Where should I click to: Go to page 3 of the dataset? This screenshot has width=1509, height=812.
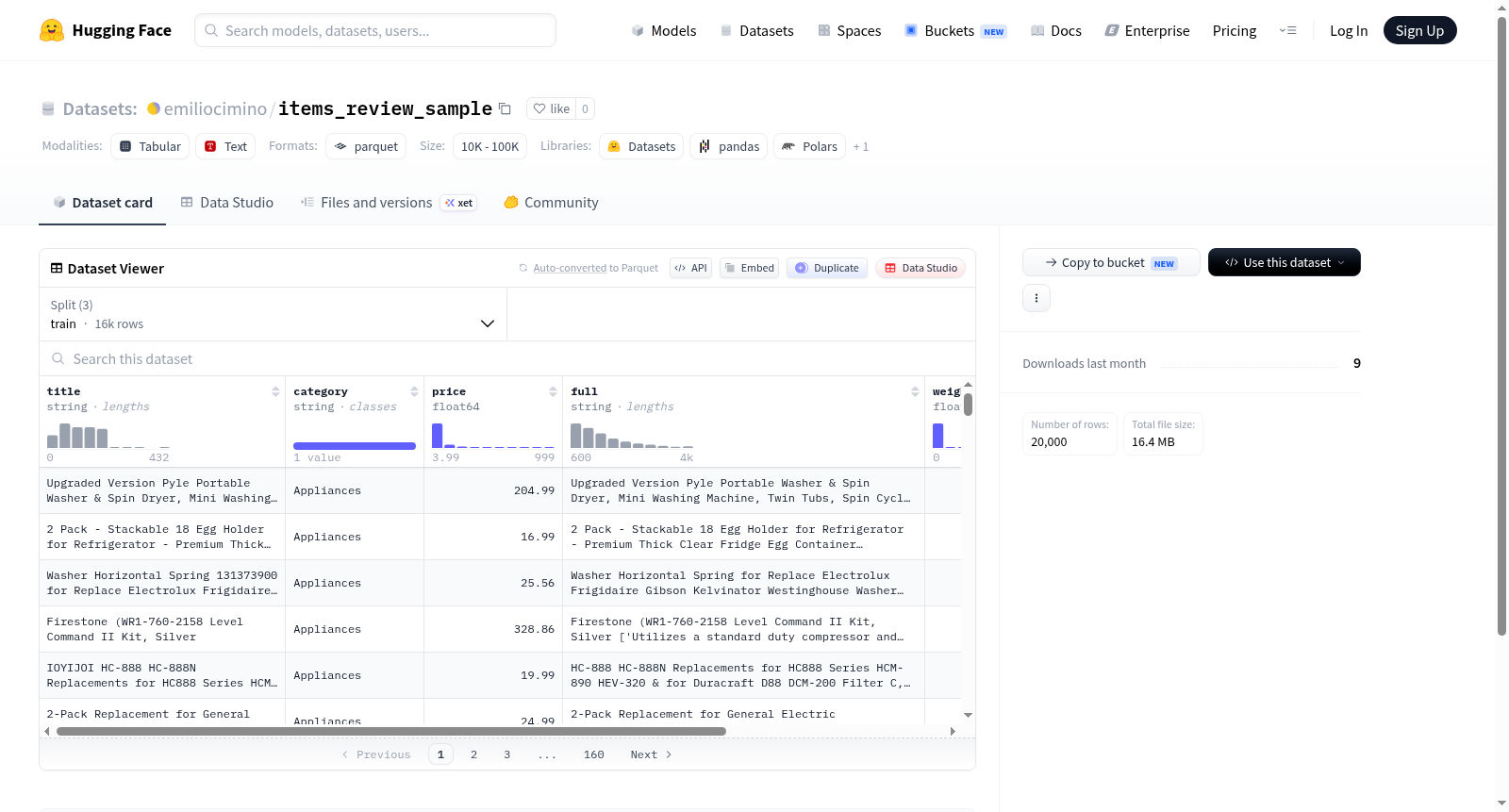pos(506,754)
